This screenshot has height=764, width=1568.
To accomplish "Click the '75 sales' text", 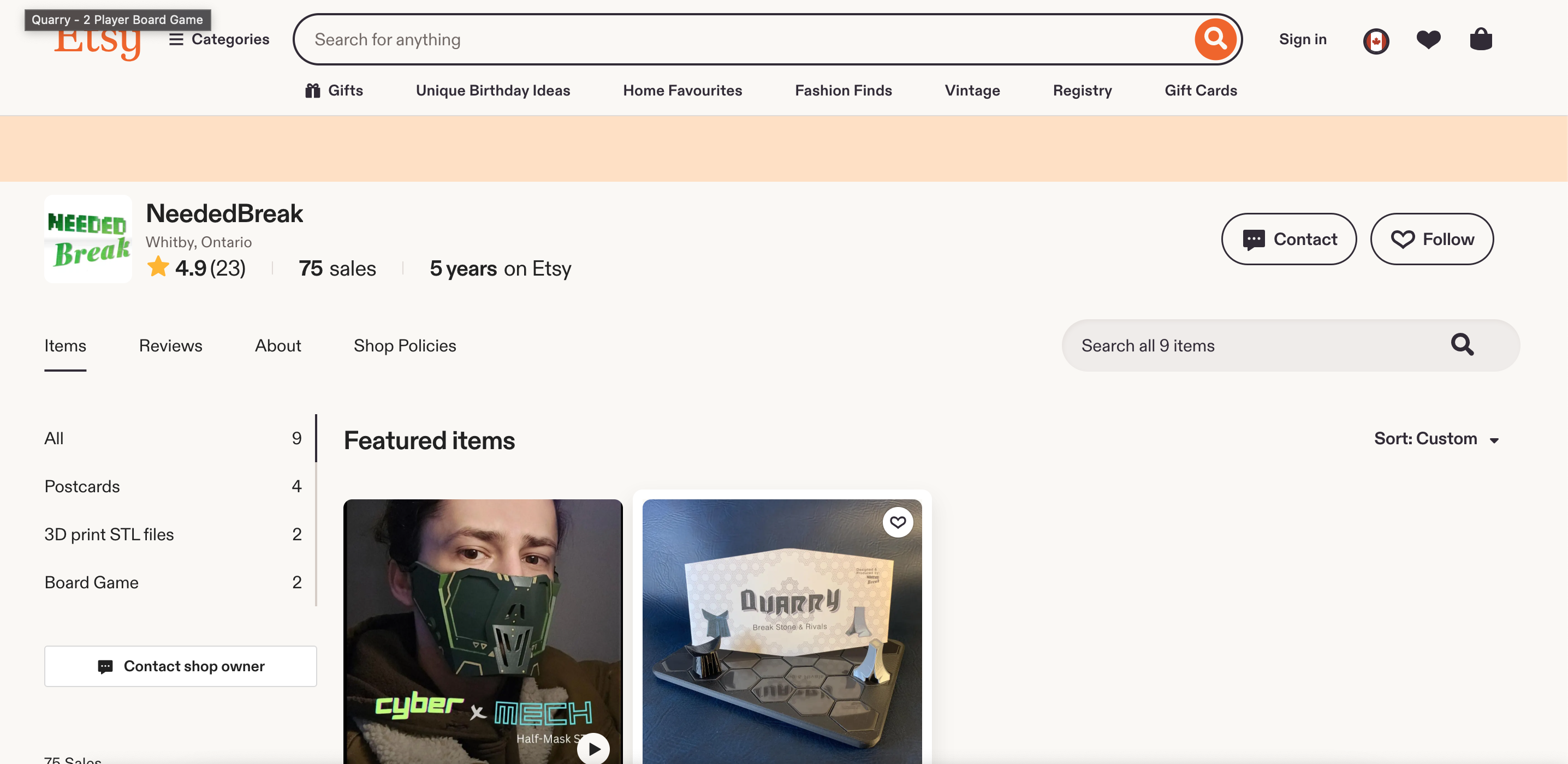I will click(x=337, y=268).
